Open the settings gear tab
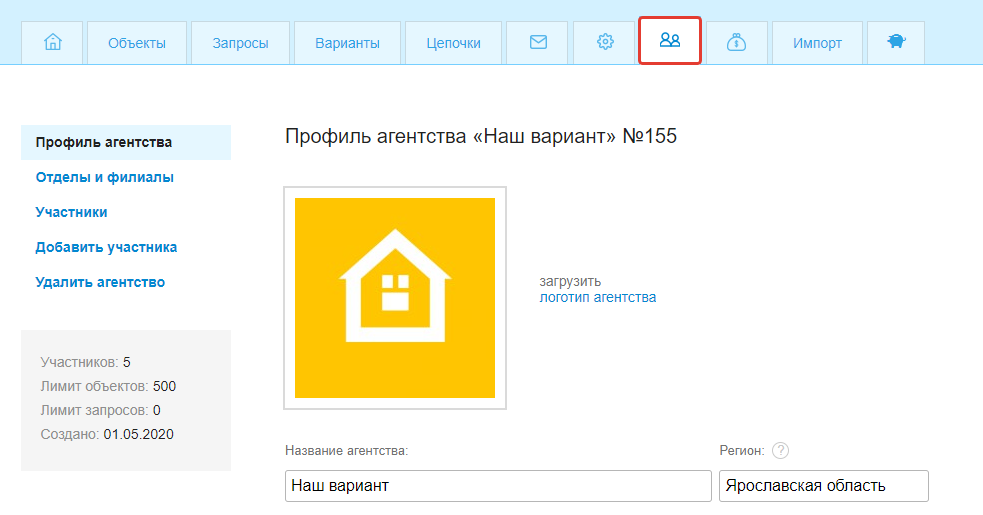The image size is (983, 515). point(604,43)
